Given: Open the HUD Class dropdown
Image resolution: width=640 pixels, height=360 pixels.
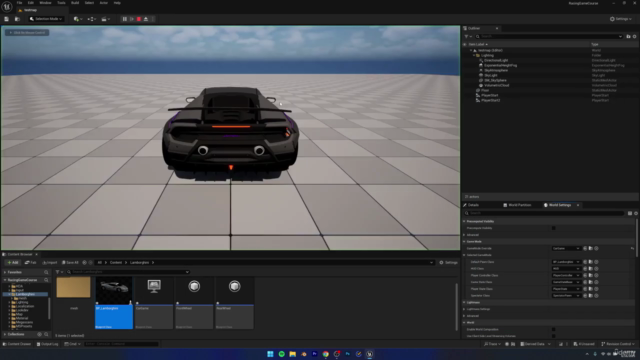Looking at the screenshot, I should click(x=566, y=269).
